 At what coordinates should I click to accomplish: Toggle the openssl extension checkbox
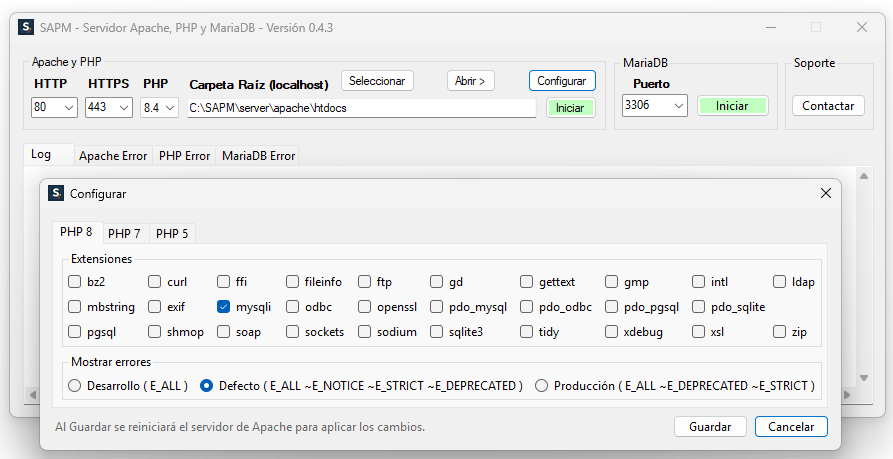[365, 307]
